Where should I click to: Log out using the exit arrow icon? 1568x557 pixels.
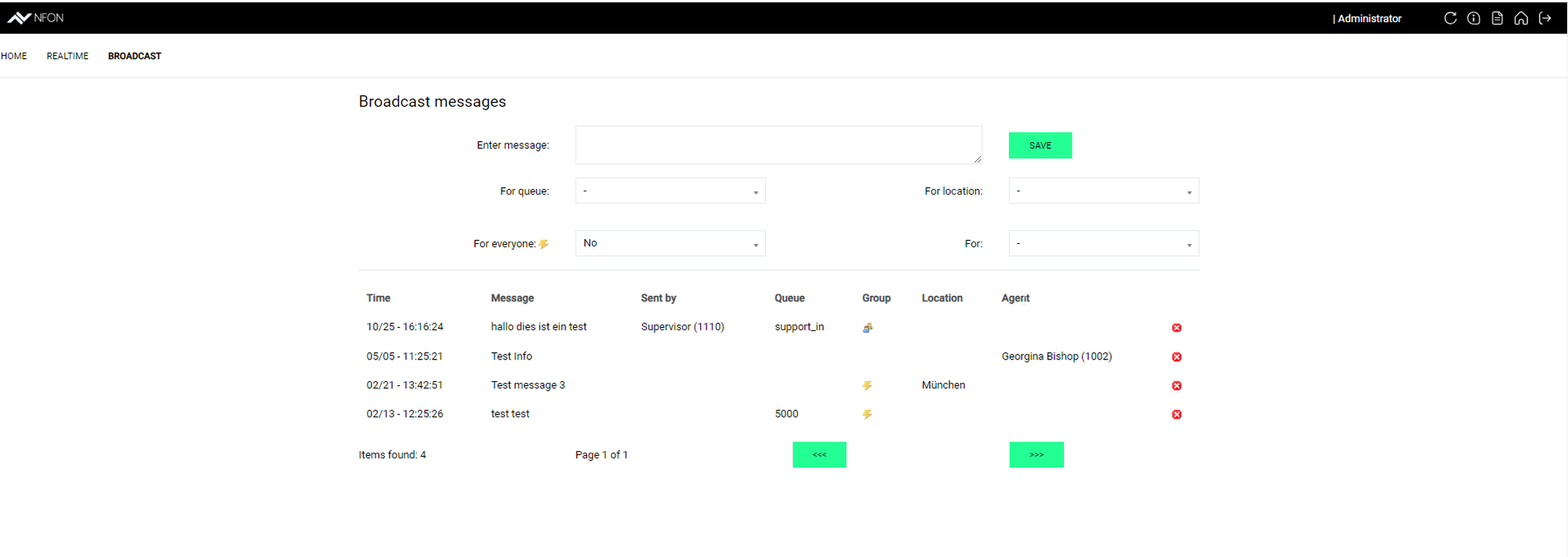click(x=1544, y=18)
